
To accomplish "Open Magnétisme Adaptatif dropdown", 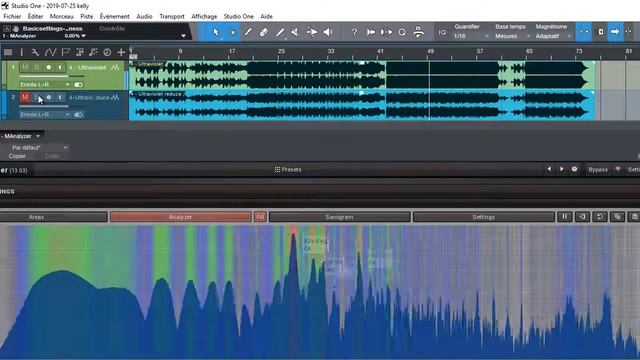I will click(x=552, y=36).
